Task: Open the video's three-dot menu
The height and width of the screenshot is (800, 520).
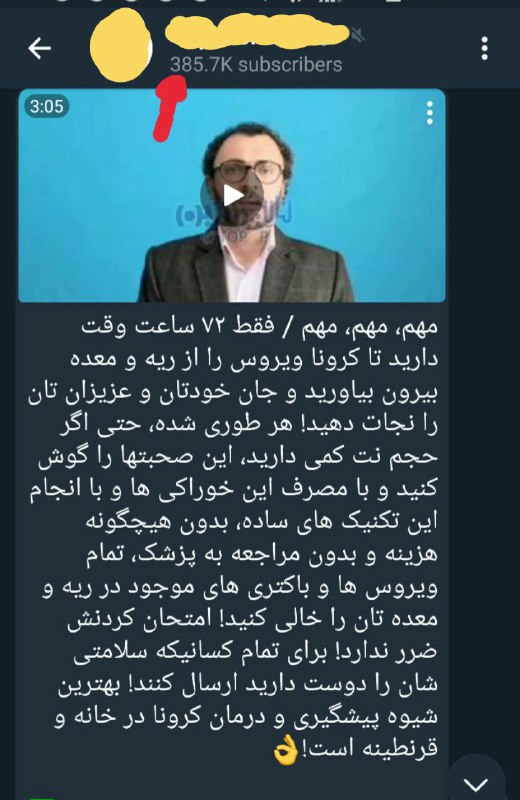Action: pos(430,113)
